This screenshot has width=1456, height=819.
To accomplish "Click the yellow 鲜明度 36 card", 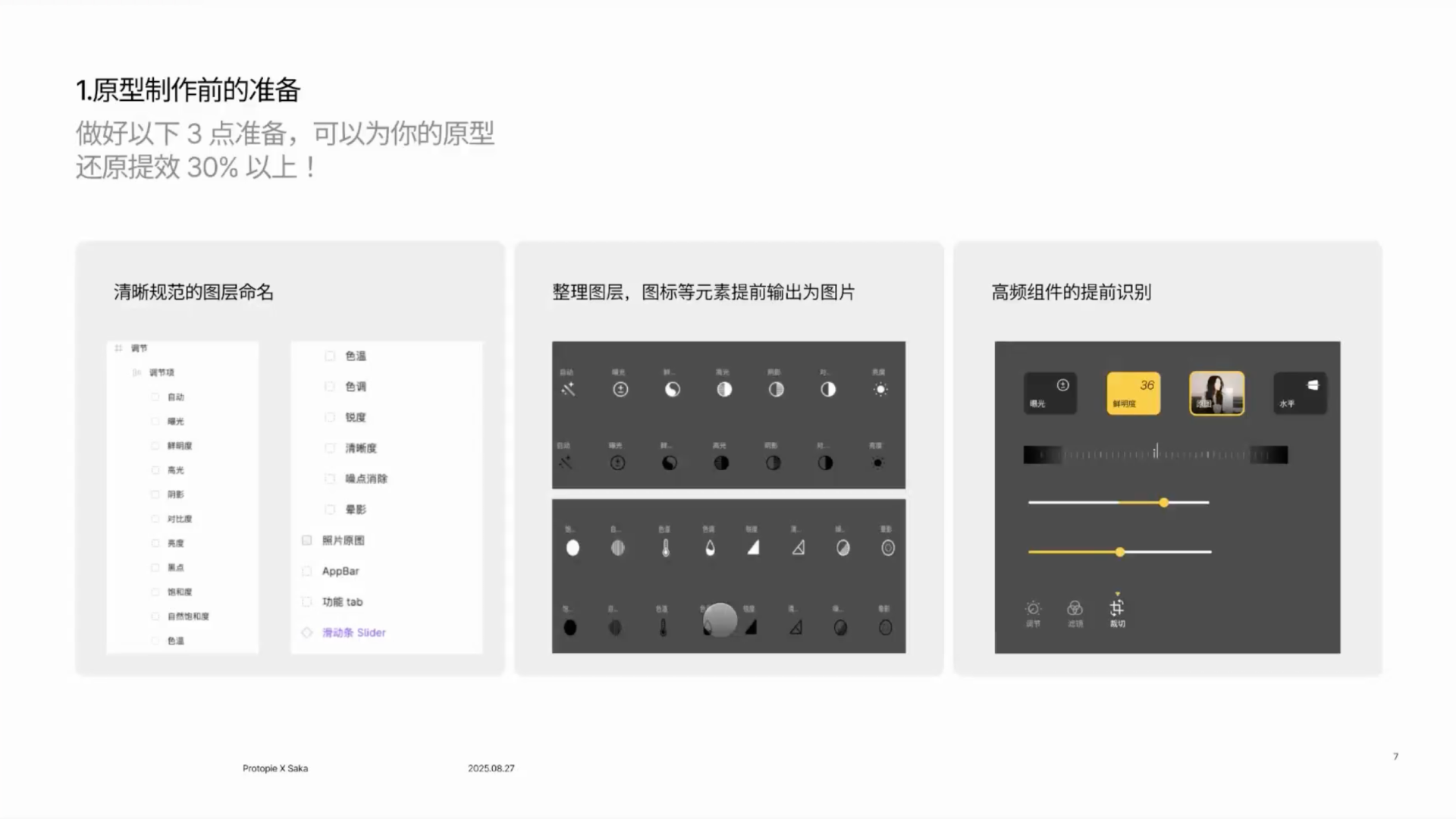I will tap(1133, 393).
